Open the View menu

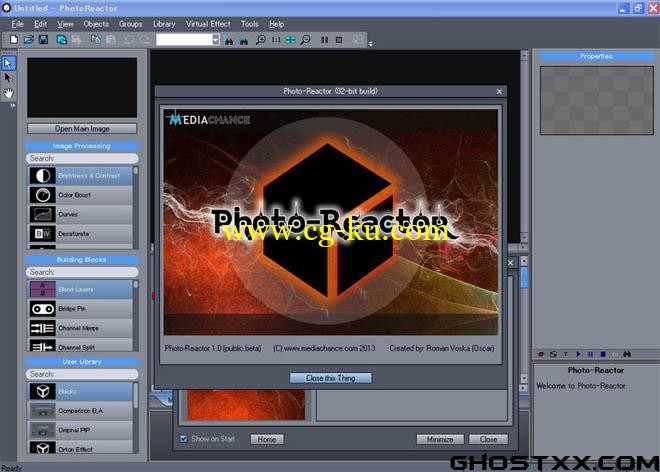[65, 24]
